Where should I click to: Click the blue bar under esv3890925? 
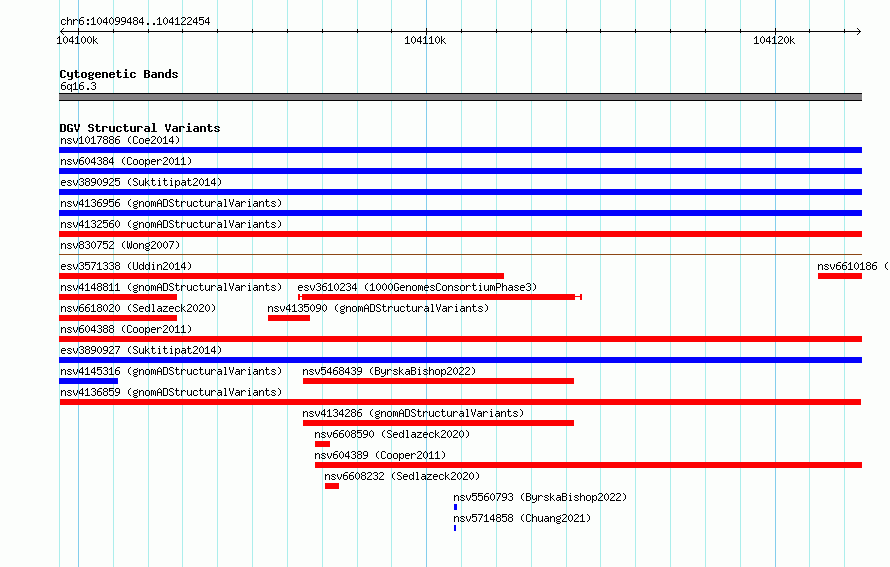[460, 192]
